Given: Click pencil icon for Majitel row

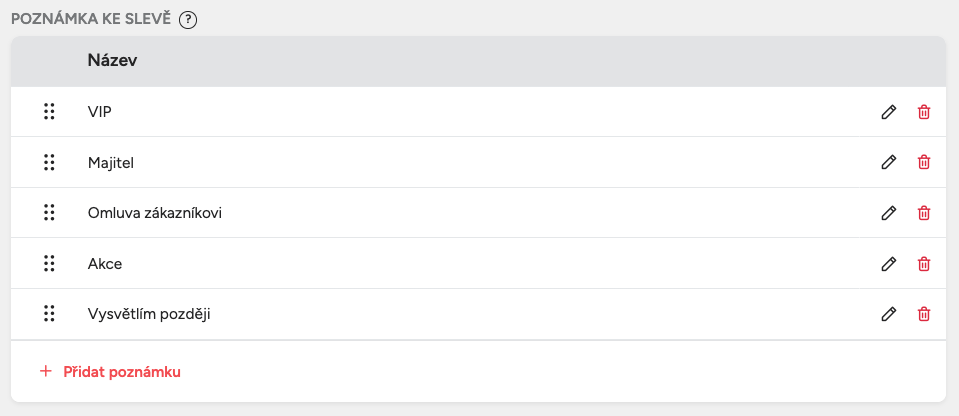Looking at the screenshot, I should (888, 162).
